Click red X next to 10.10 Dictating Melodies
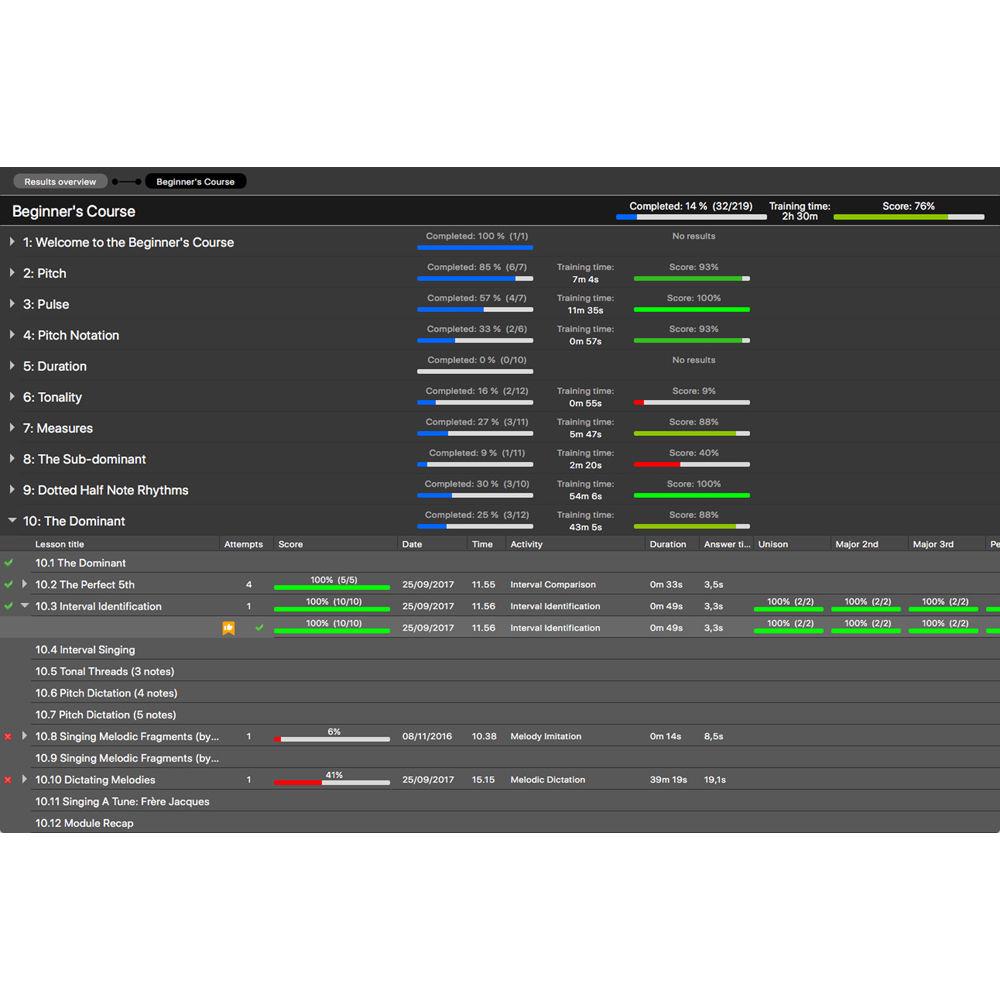The height and width of the screenshot is (1000, 1000). [x=9, y=780]
